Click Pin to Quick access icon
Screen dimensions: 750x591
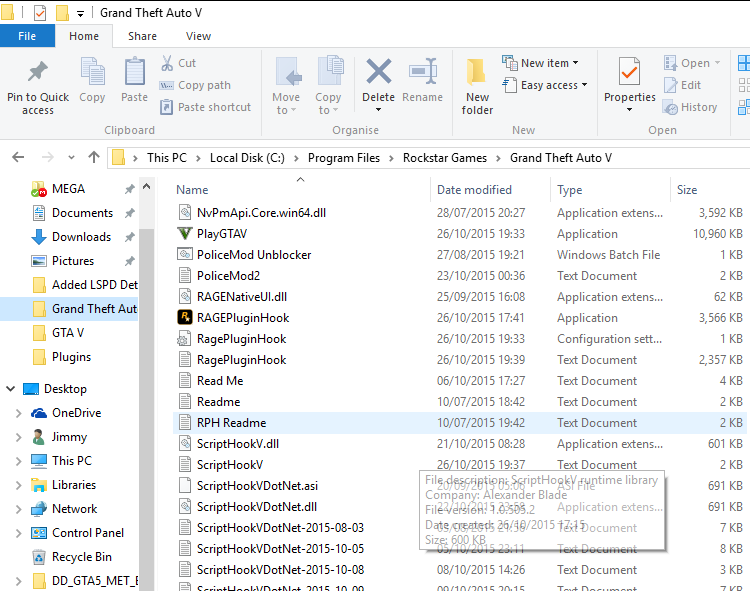pyautogui.click(x=38, y=72)
